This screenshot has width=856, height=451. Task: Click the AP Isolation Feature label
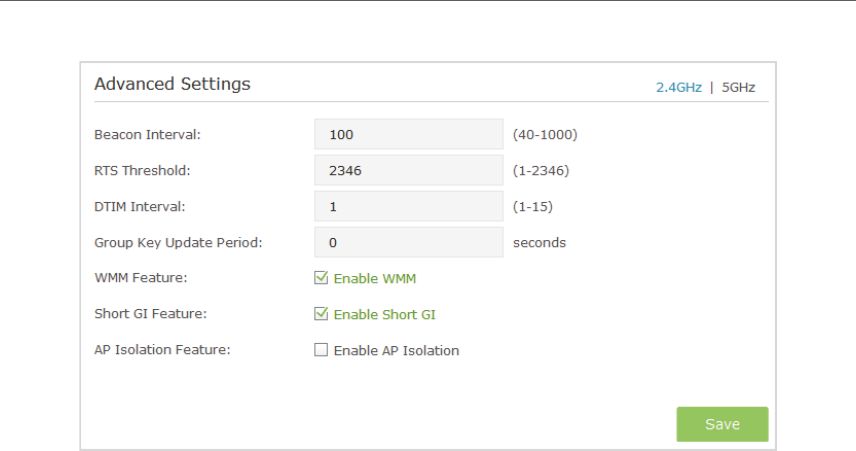pyautogui.click(x=162, y=349)
